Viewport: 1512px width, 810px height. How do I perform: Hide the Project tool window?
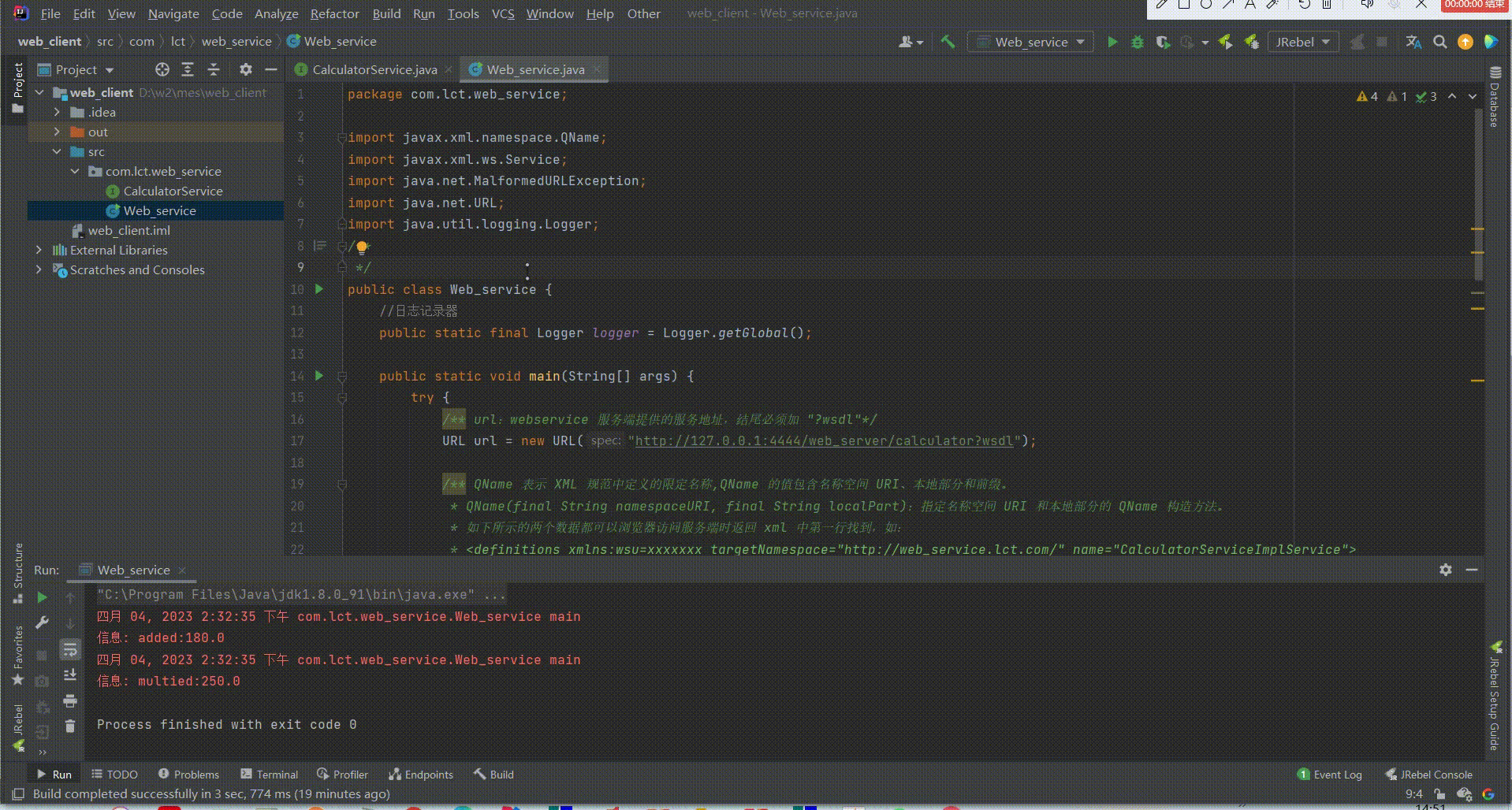[271, 69]
